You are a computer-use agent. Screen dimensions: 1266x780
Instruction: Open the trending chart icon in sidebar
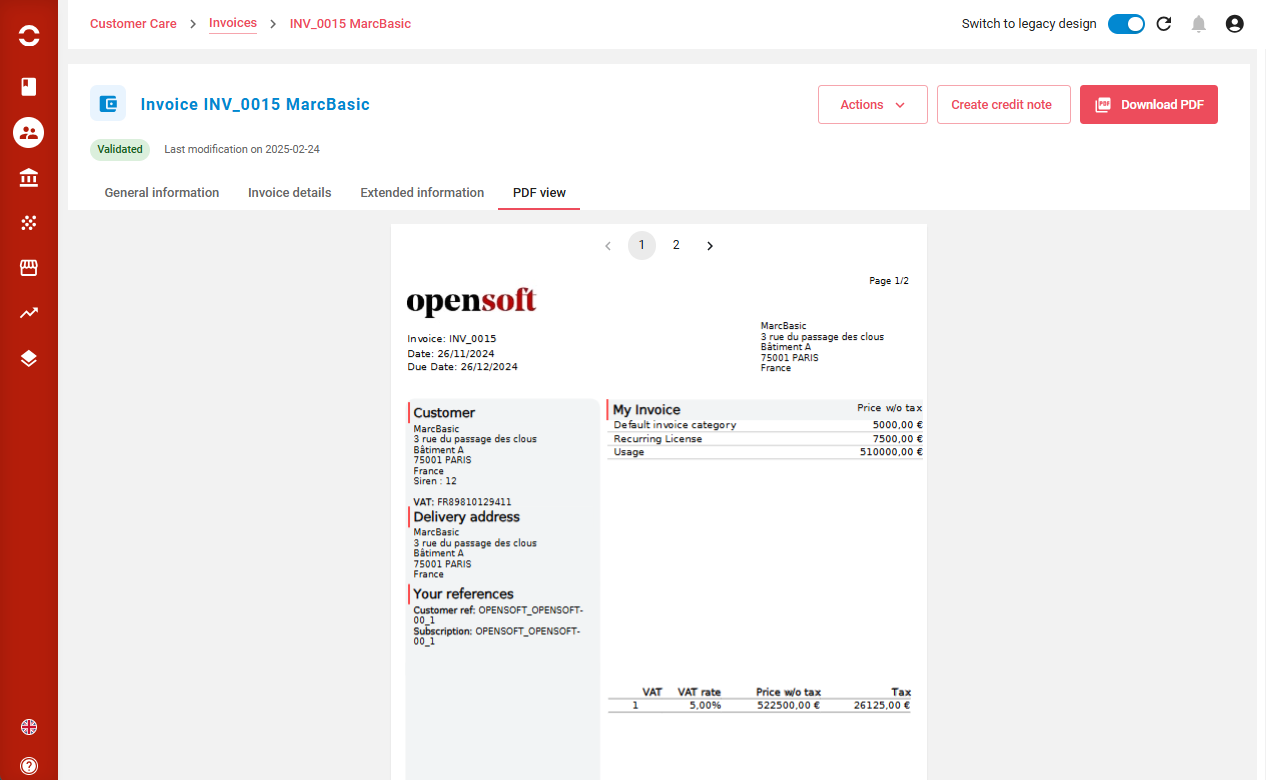pos(29,313)
